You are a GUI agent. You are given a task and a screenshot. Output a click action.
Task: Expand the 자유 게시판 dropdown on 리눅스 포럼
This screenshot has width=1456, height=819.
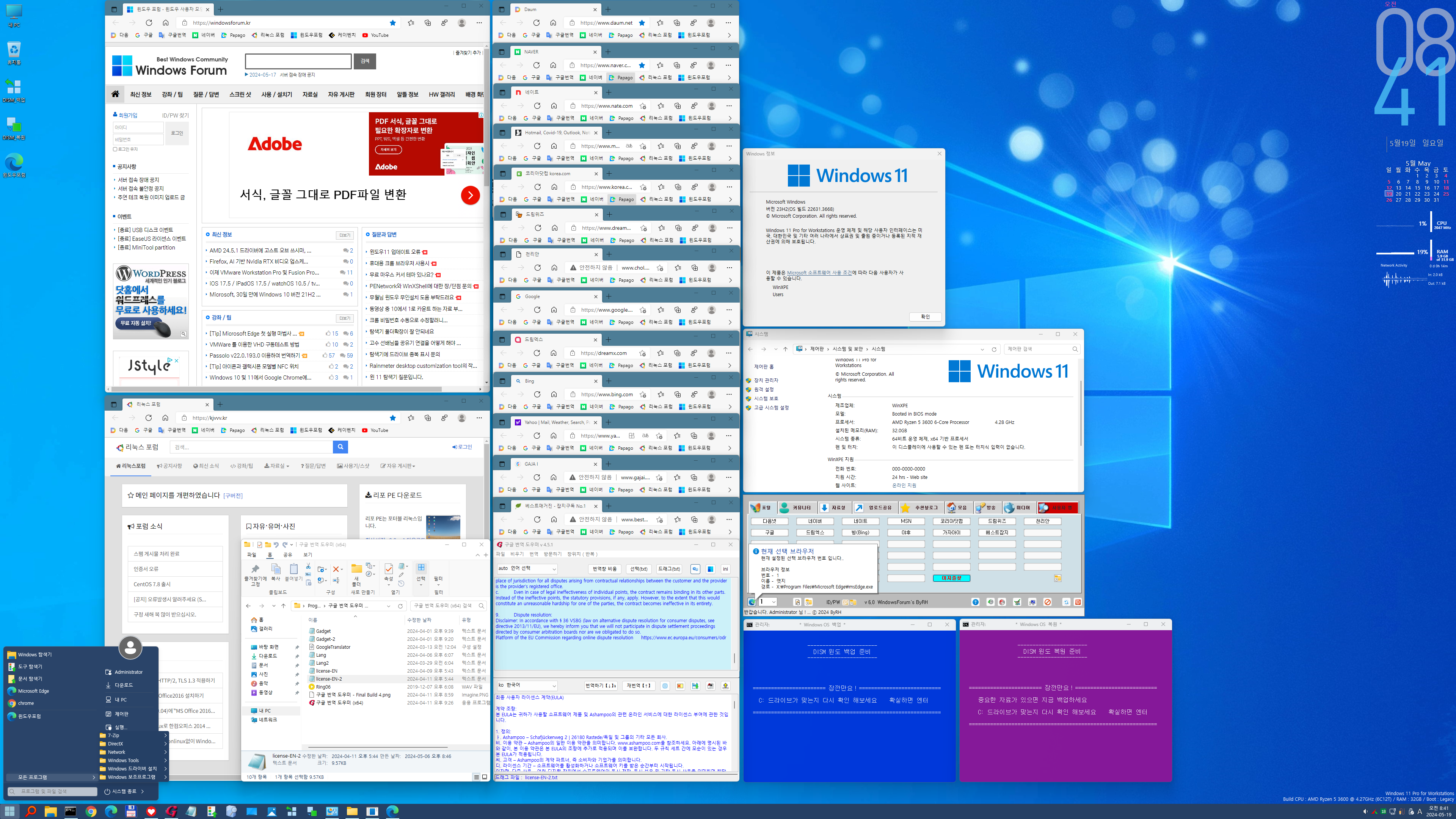397,466
